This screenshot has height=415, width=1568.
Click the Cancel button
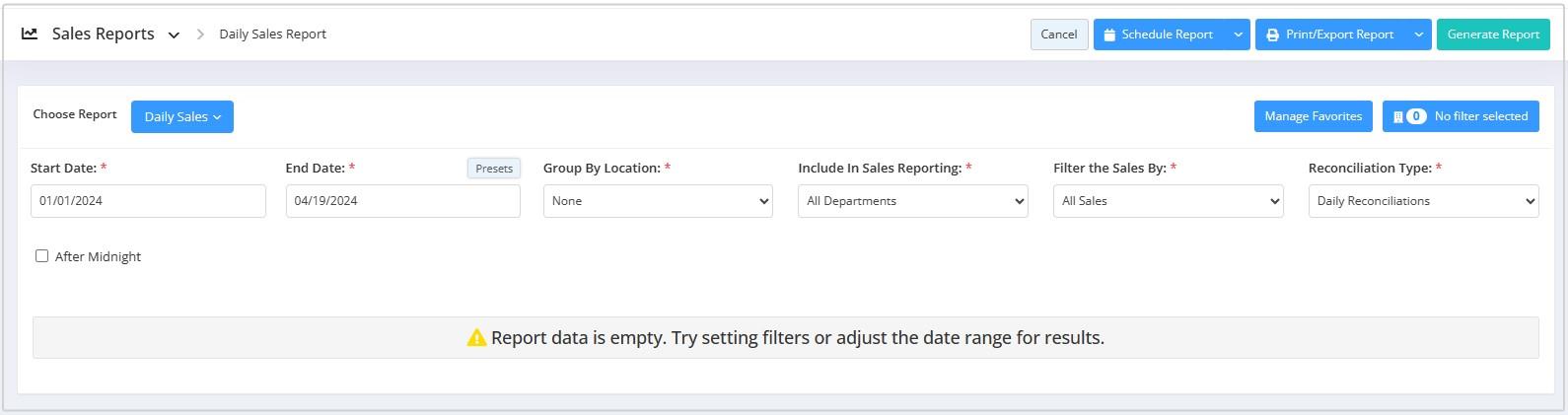click(1059, 35)
